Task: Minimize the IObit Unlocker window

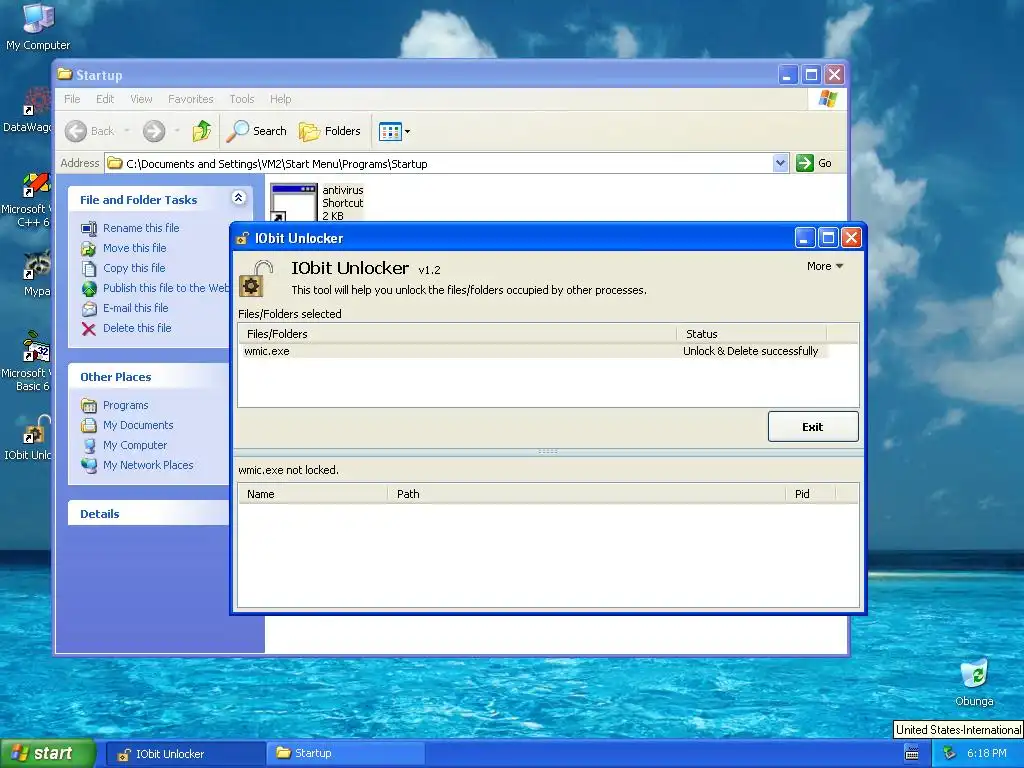Action: tap(805, 238)
